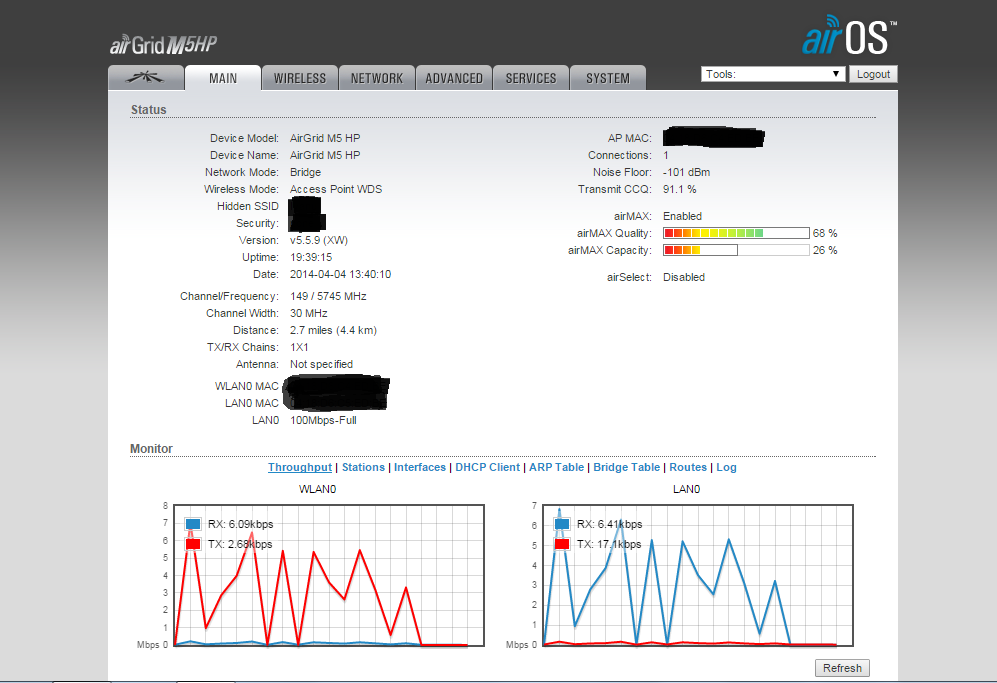Click the LAN0 throughput chart title

pos(686,489)
